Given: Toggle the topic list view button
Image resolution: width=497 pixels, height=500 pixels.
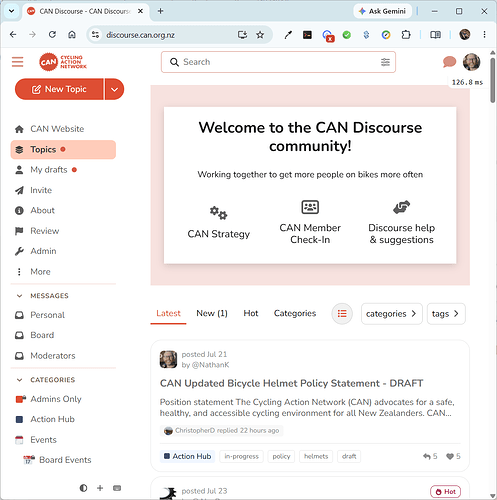Looking at the screenshot, I should [342, 314].
